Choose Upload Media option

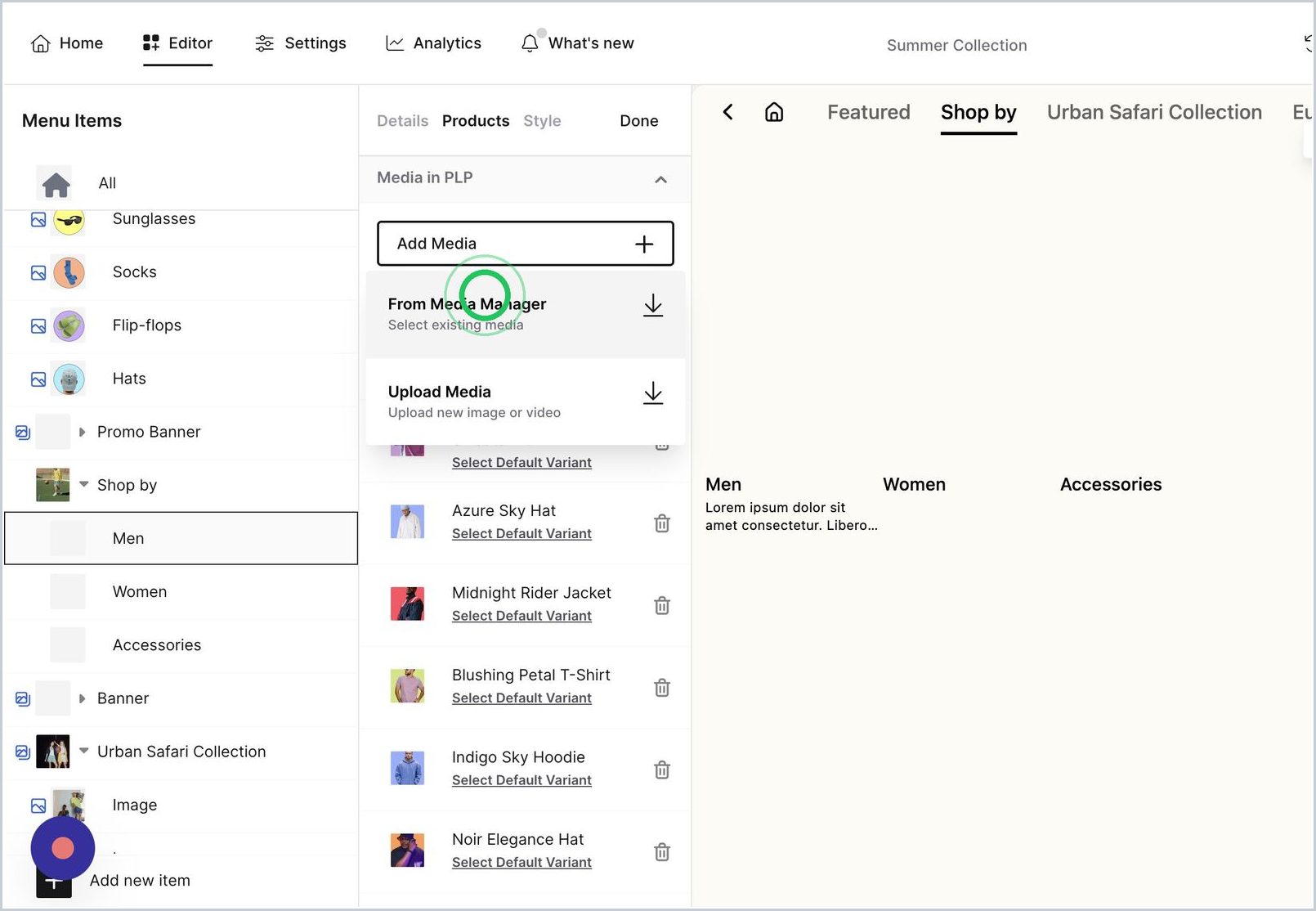pyautogui.click(x=525, y=402)
